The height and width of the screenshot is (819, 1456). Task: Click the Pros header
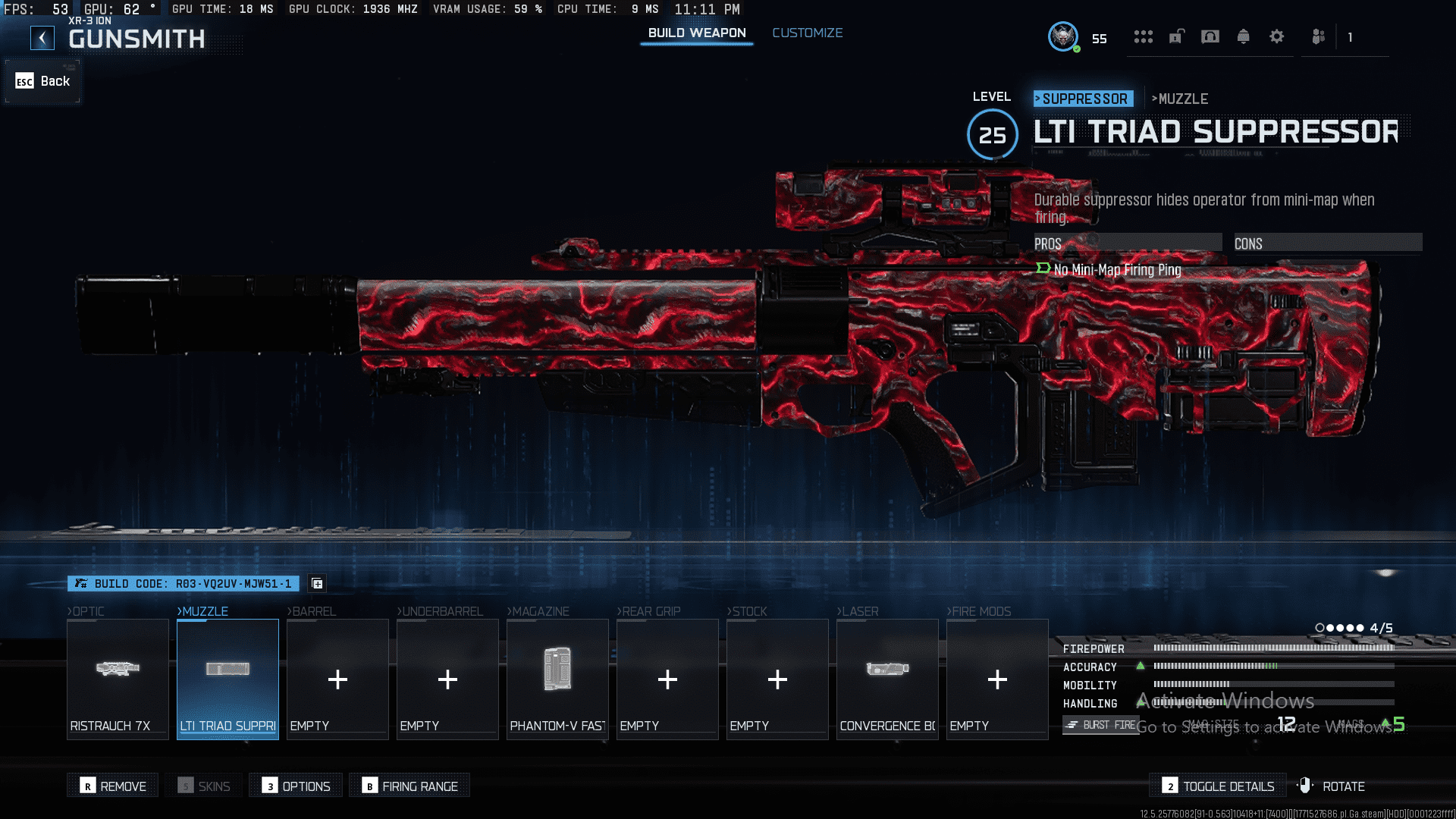click(x=1128, y=243)
